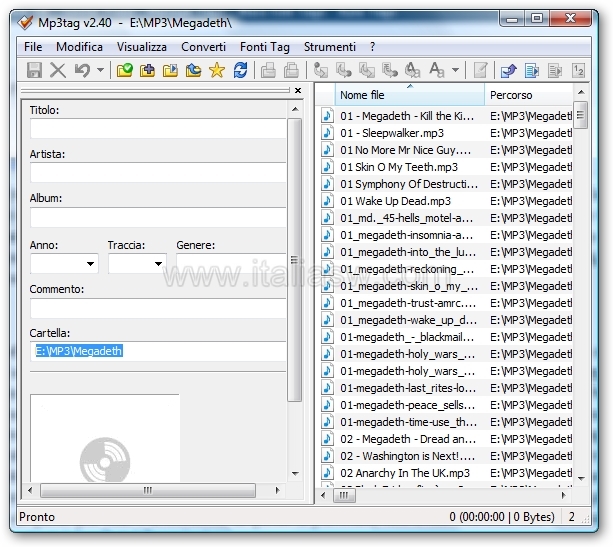Select file '01 Skin O My Teeth.mp3'
613x547 pixels.
click(399, 167)
